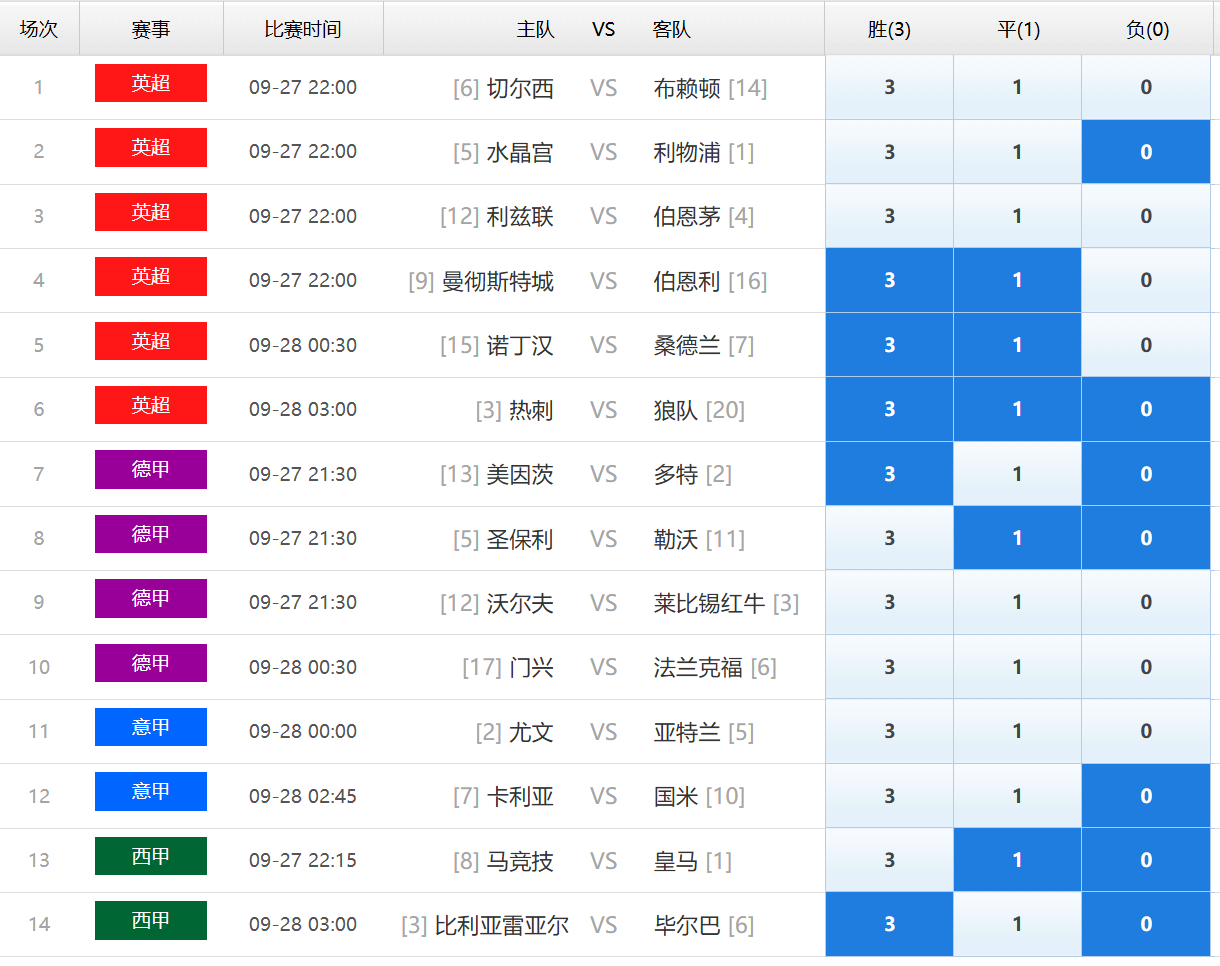Select loss (0) for 尤文 vs 亚特兰
Viewport: 1220px width, 966px height.
pos(1145,732)
